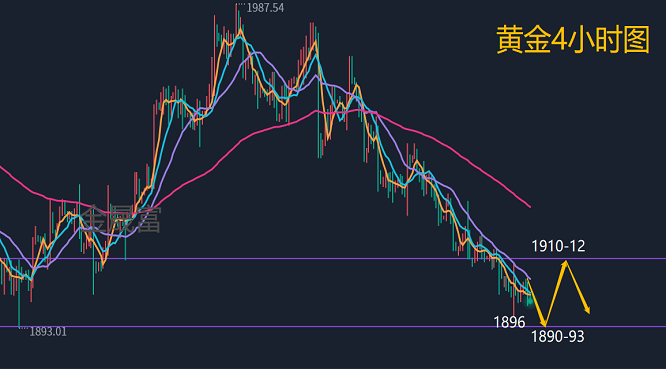
Task: Click the purple moving average peak near top
Action: pyautogui.click(x=257, y=52)
